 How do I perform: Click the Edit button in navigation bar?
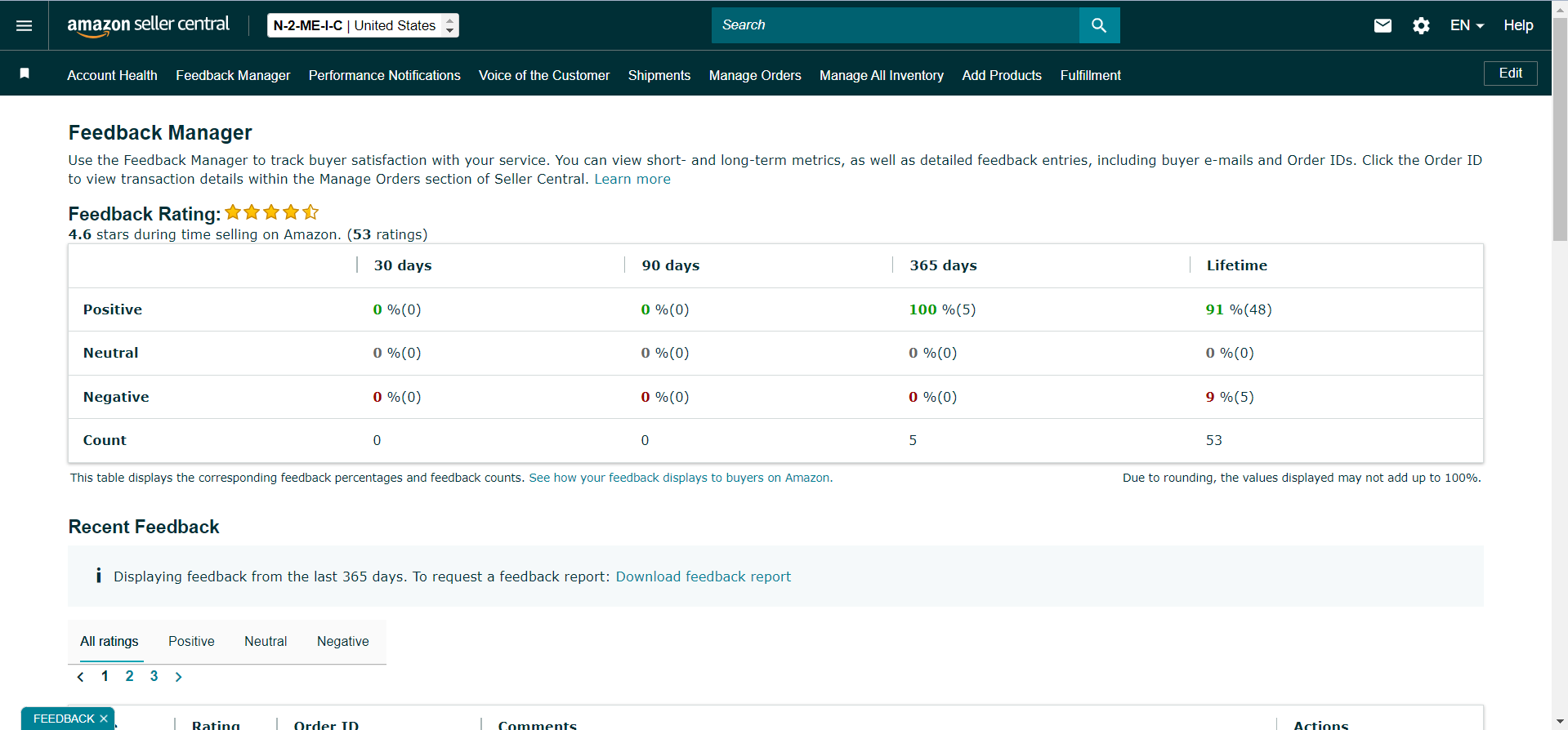tap(1510, 73)
